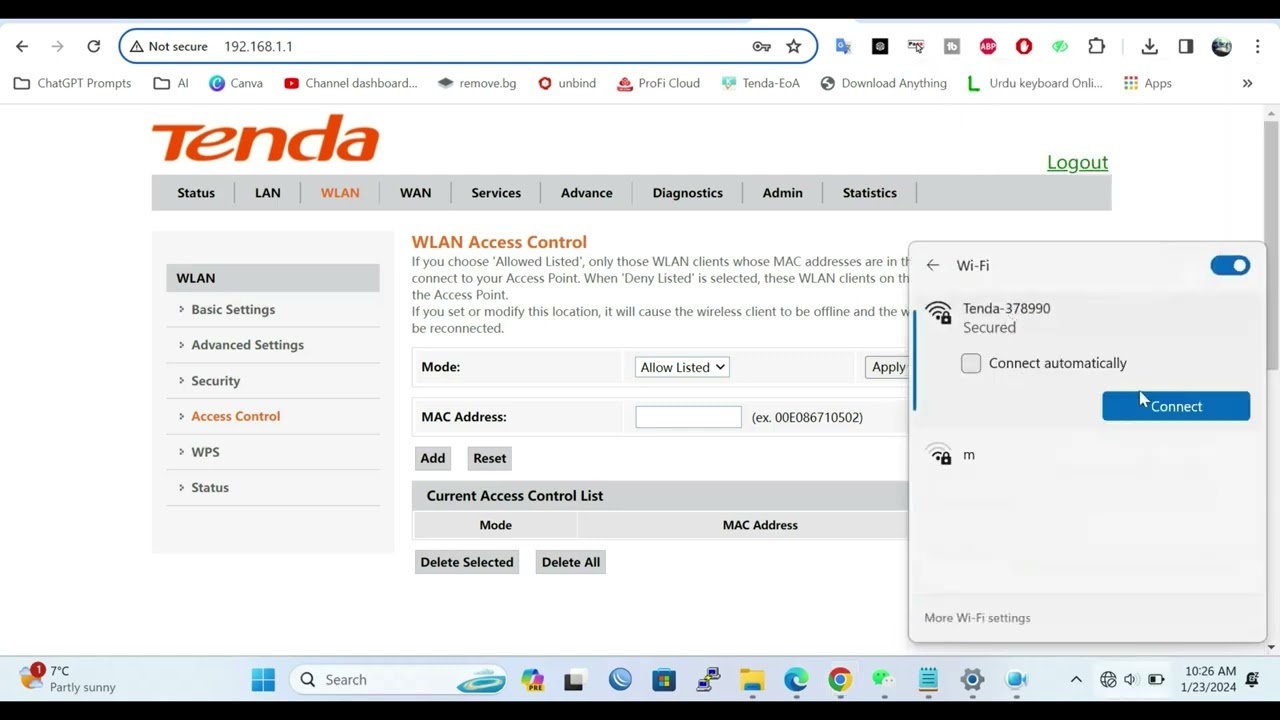This screenshot has width=1280, height=720.
Task: Switch to the Services tab
Action: coord(496,193)
